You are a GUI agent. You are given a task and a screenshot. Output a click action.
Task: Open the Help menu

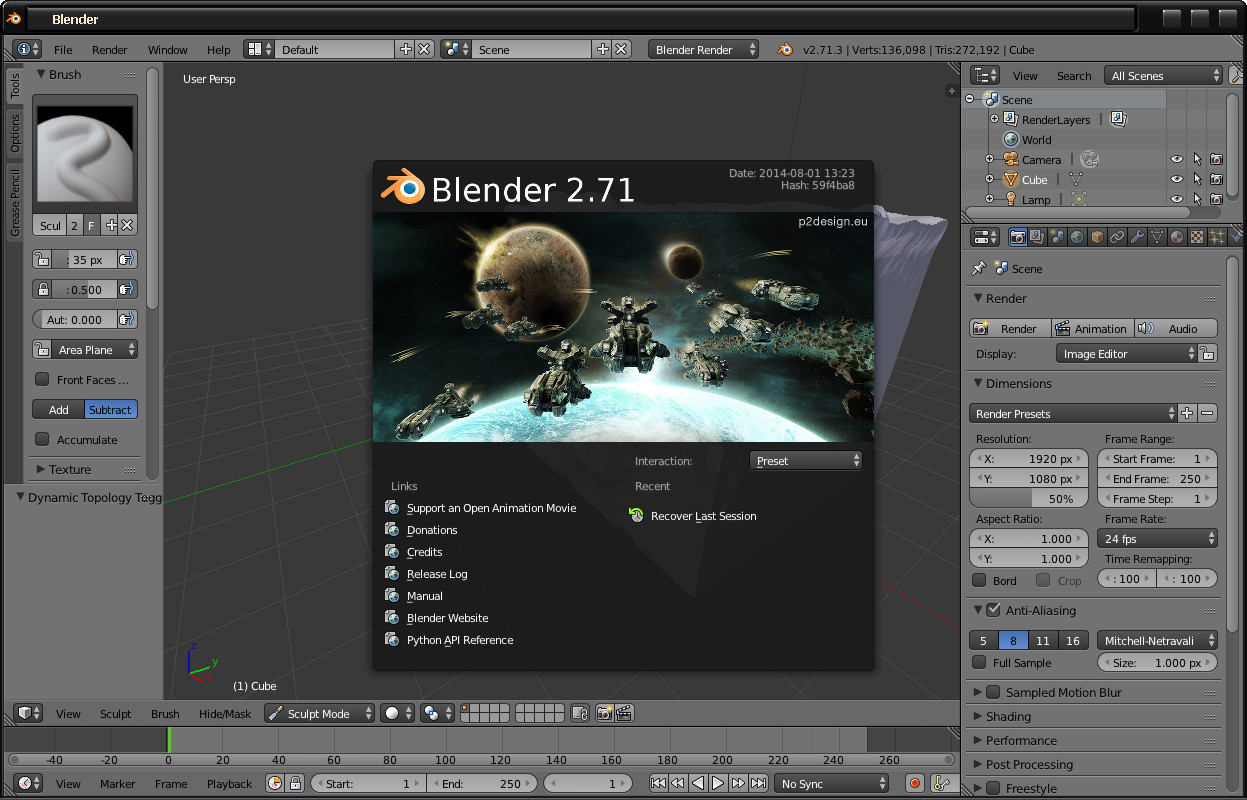click(218, 49)
